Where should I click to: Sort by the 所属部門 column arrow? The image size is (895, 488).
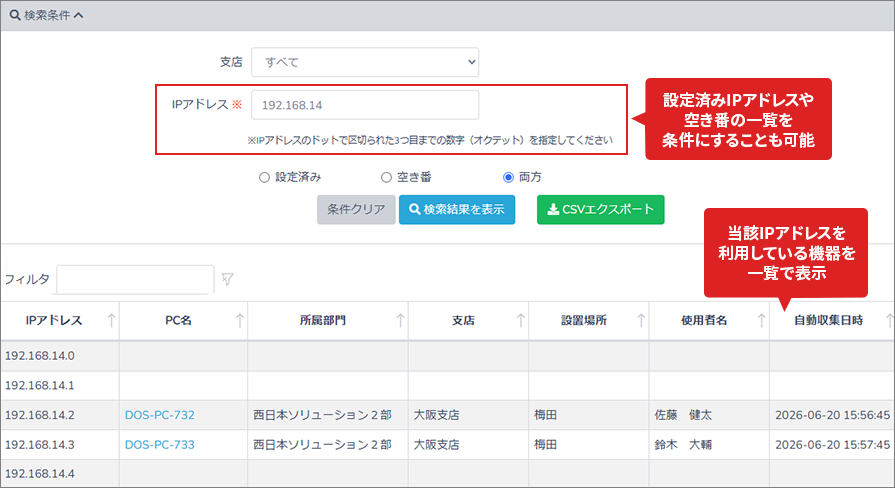click(401, 320)
